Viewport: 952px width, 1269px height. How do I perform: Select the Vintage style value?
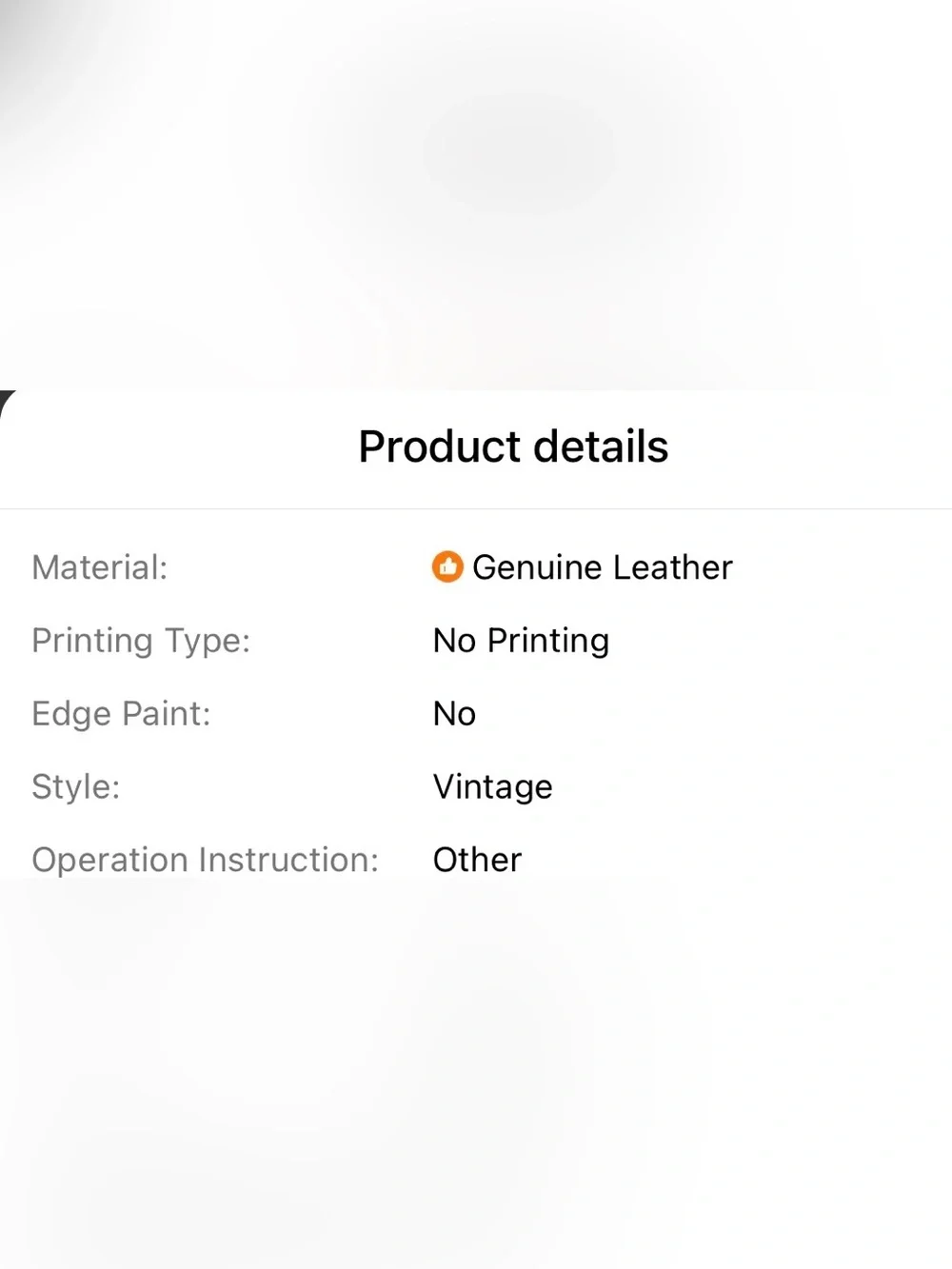[x=492, y=787]
